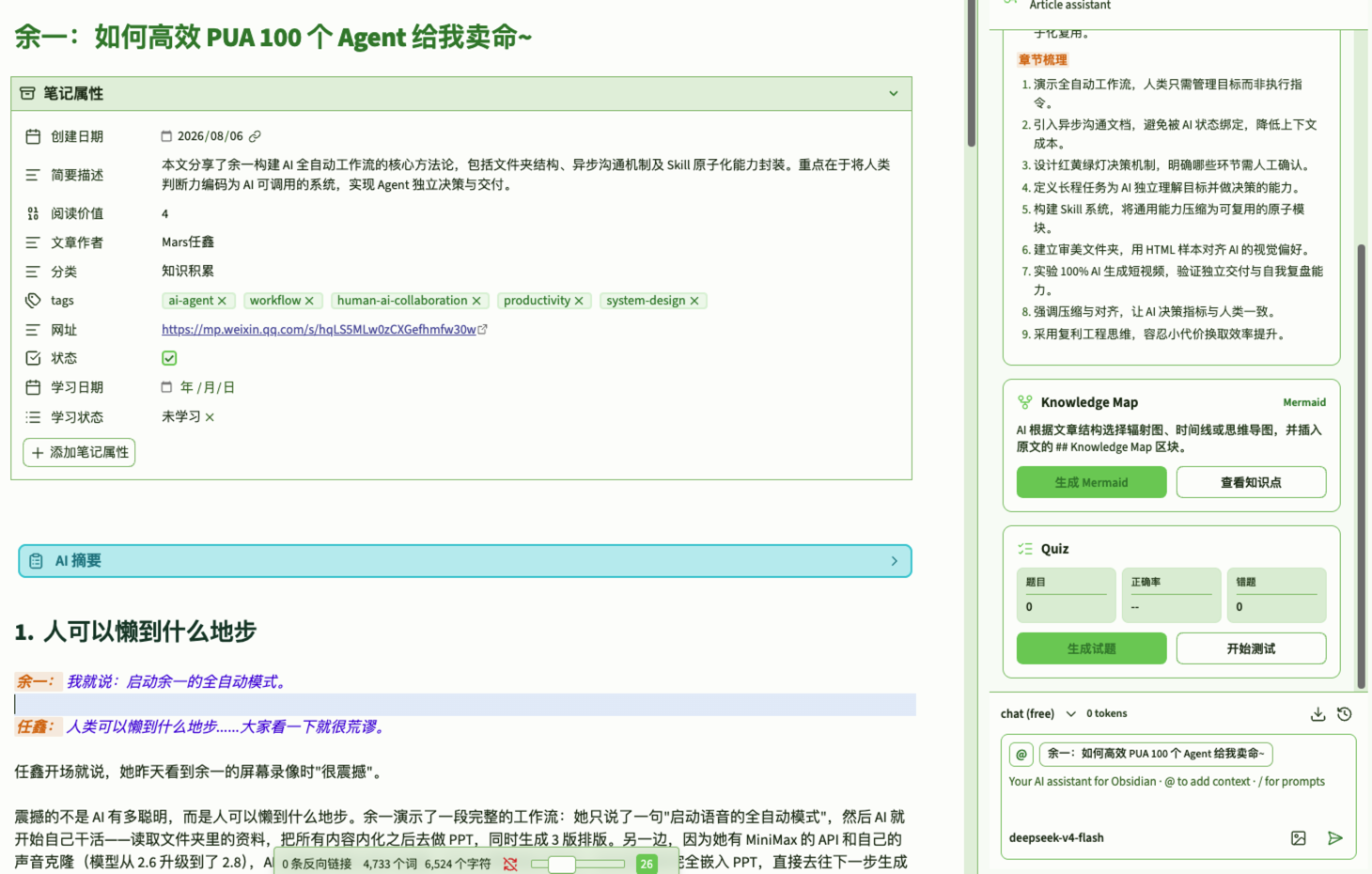Click the checkbox-type icon beside 状态
Viewport: 1372px width, 874px height.
(33, 358)
